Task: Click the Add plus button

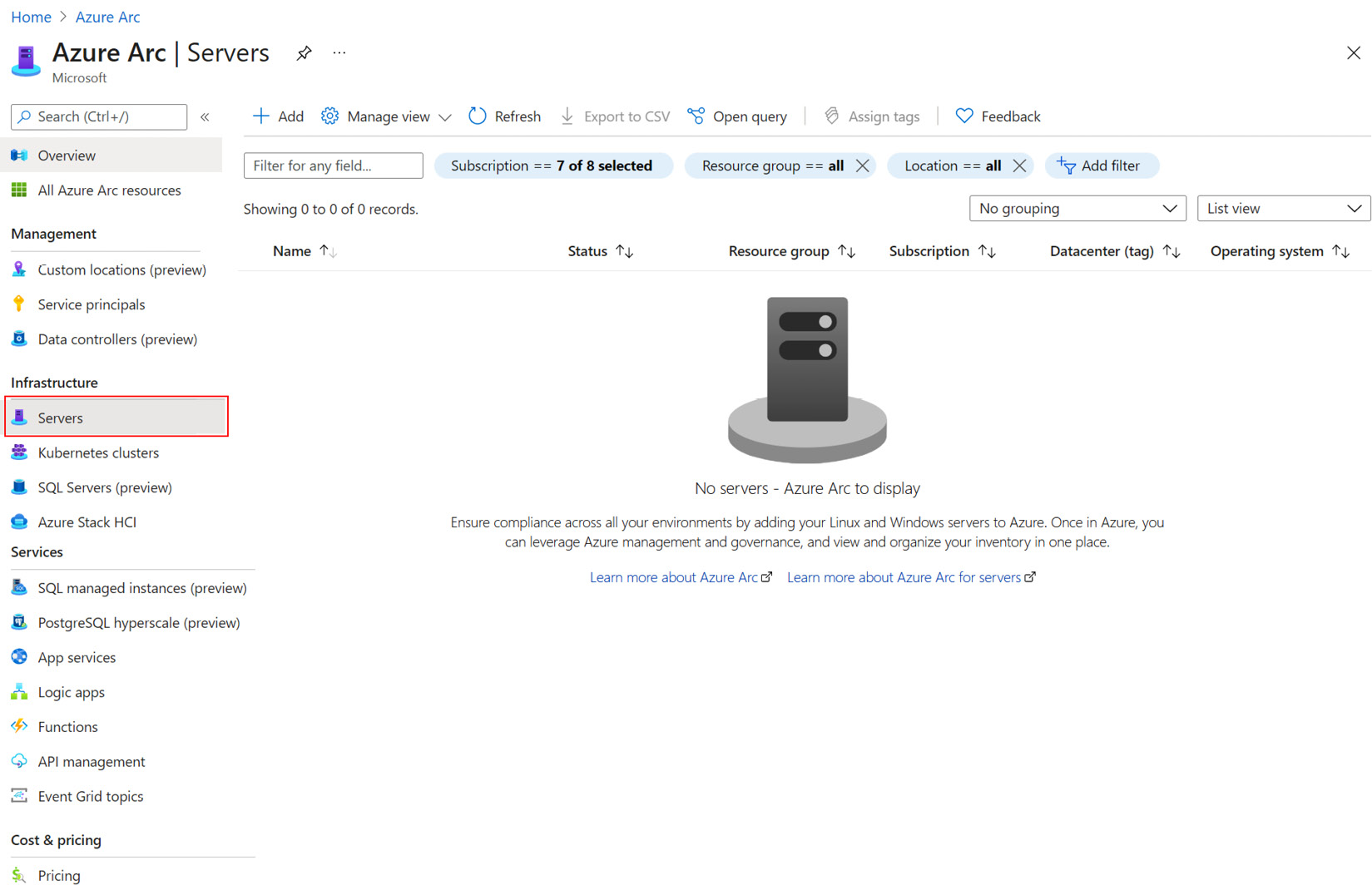Action: point(278,116)
